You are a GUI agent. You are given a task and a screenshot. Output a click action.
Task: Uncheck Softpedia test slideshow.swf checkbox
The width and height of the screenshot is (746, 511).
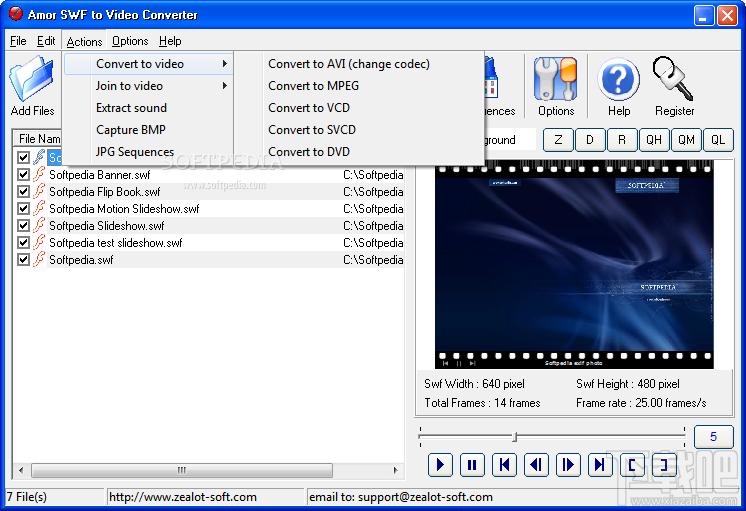(x=23, y=243)
